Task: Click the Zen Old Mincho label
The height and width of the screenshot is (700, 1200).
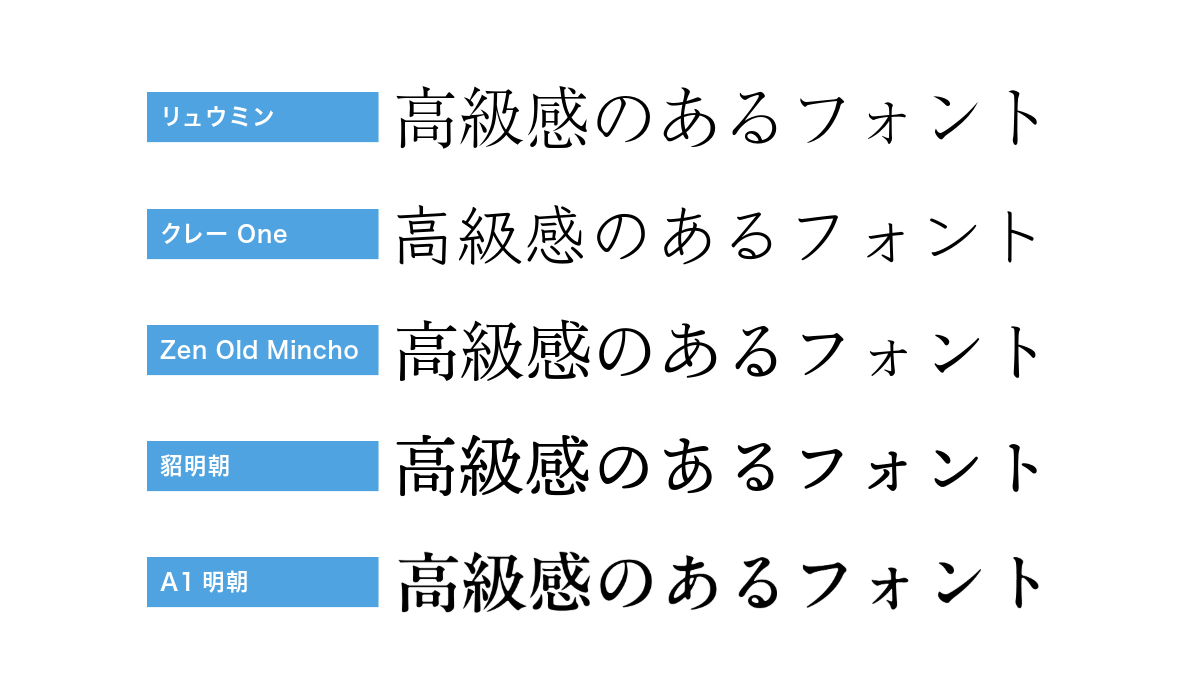Action: coord(262,350)
